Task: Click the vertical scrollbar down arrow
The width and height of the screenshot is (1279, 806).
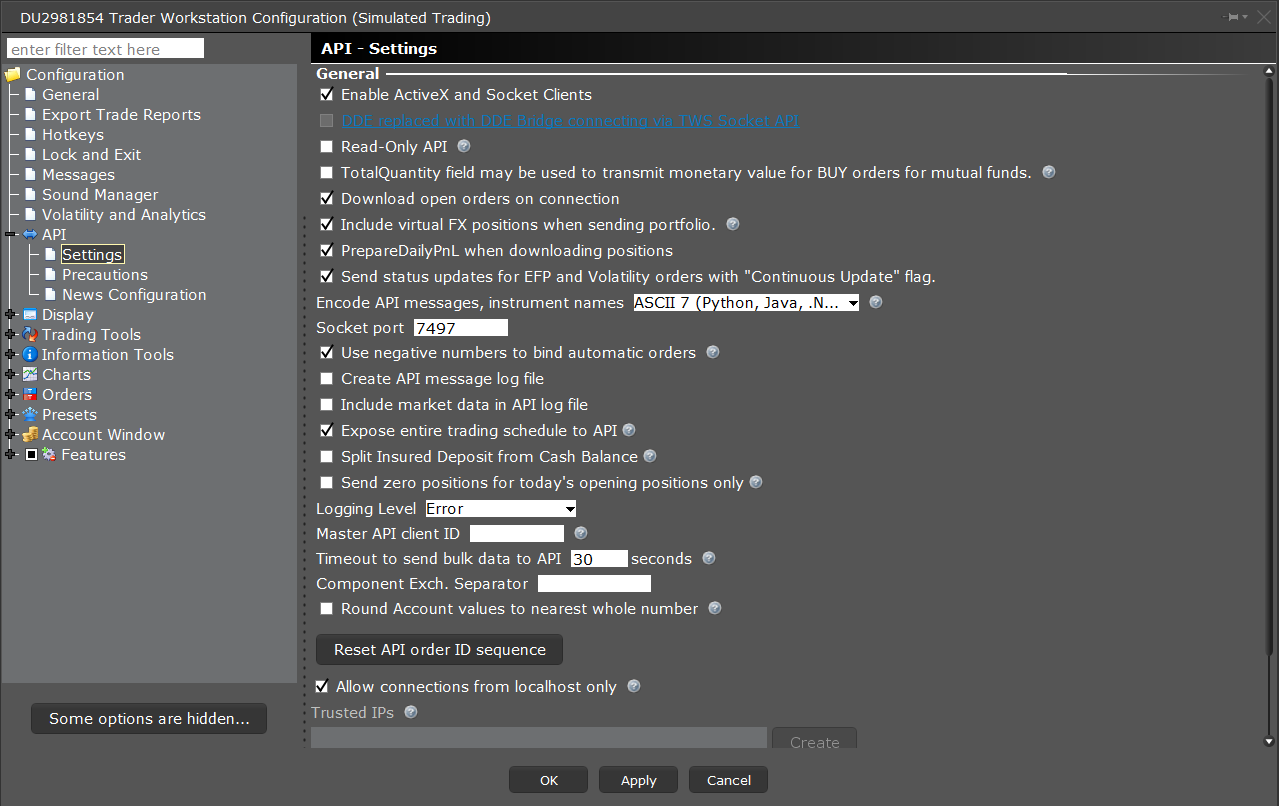Action: (1270, 741)
